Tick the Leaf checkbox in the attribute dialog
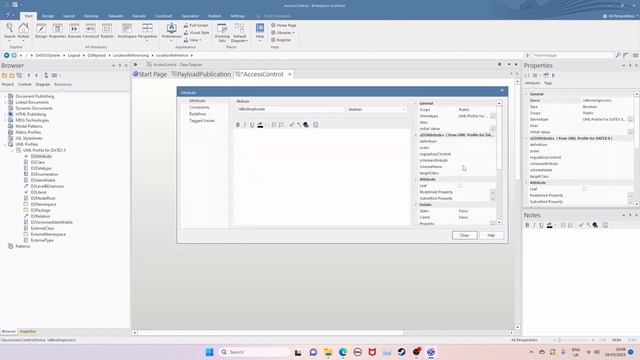Image resolution: width=640 pixels, height=360 pixels. pyautogui.click(x=460, y=186)
